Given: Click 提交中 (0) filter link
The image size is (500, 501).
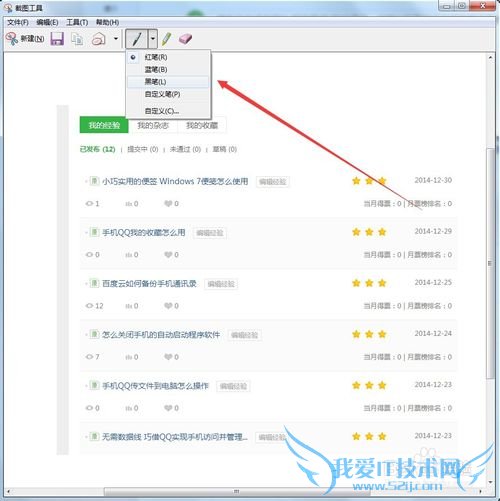Looking at the screenshot, I should tap(143, 149).
